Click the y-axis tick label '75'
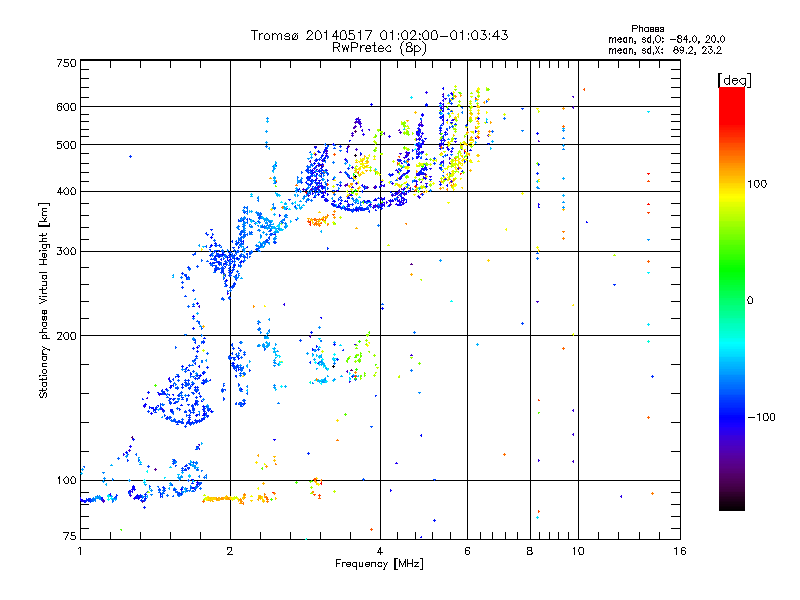Screen dimensions: 800x600 (70, 536)
